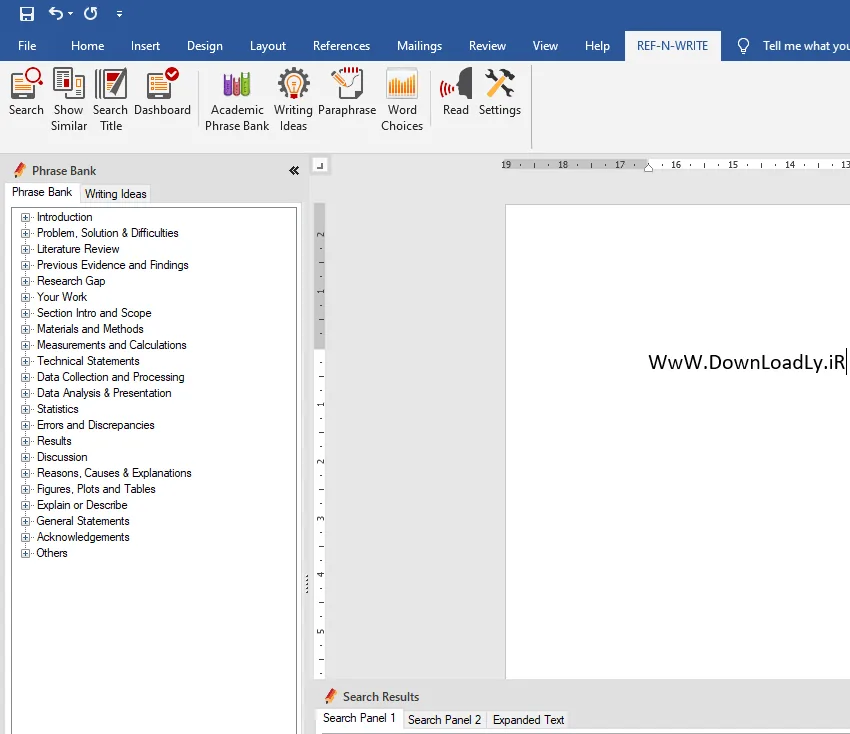Expand the Research Gap node

click(x=25, y=281)
